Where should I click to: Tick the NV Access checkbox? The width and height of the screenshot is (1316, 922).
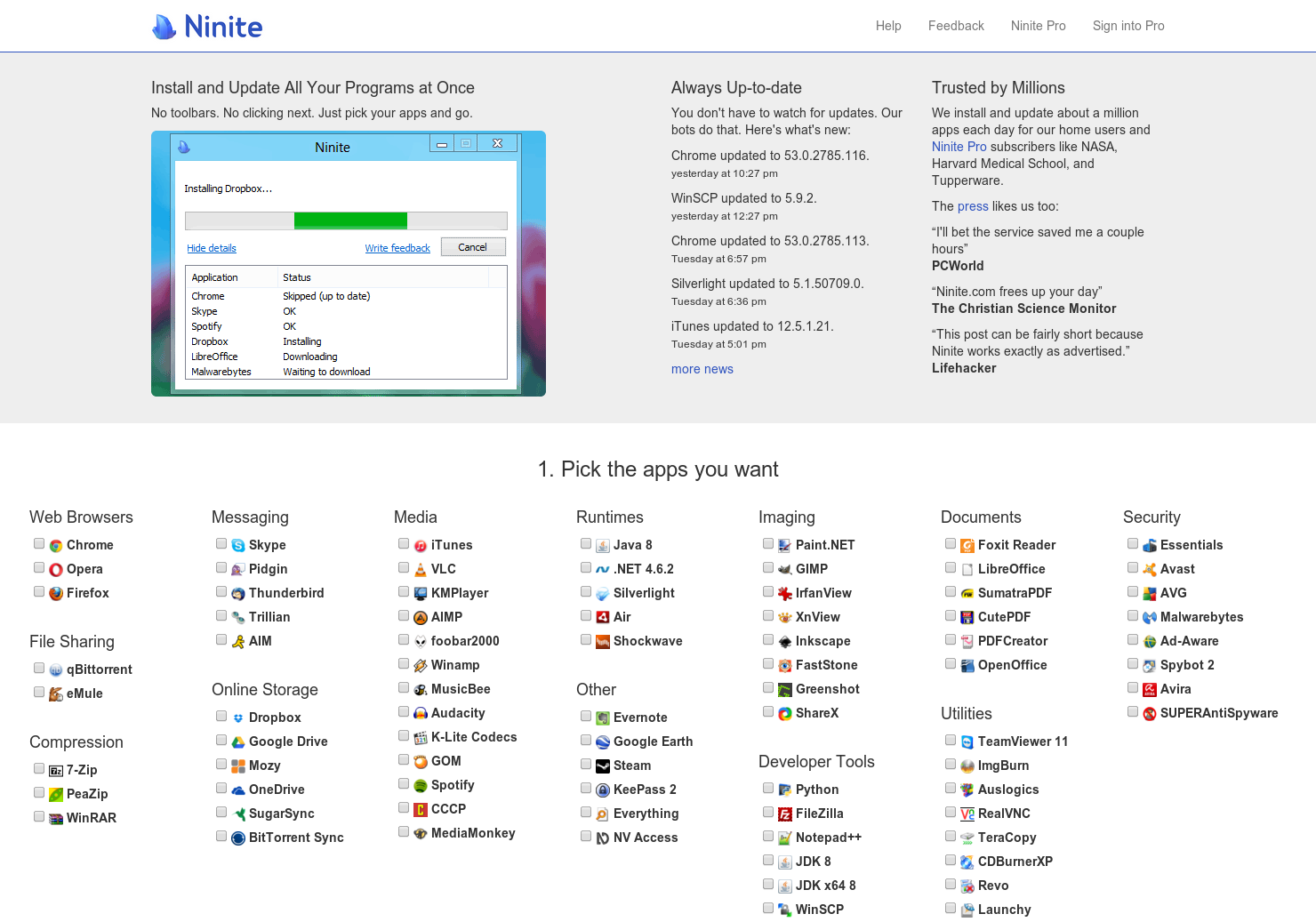point(586,836)
